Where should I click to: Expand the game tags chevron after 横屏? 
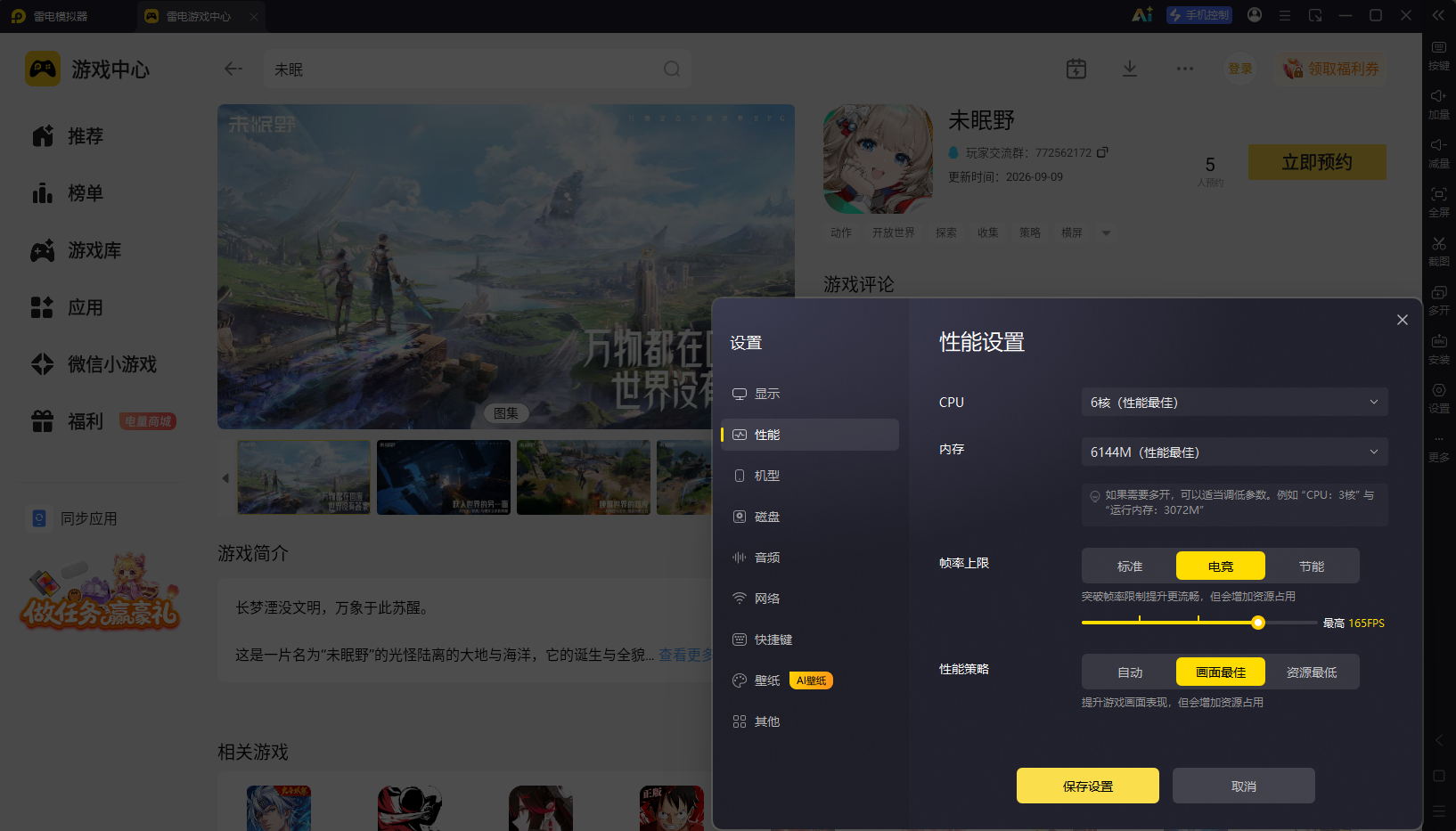1106,232
